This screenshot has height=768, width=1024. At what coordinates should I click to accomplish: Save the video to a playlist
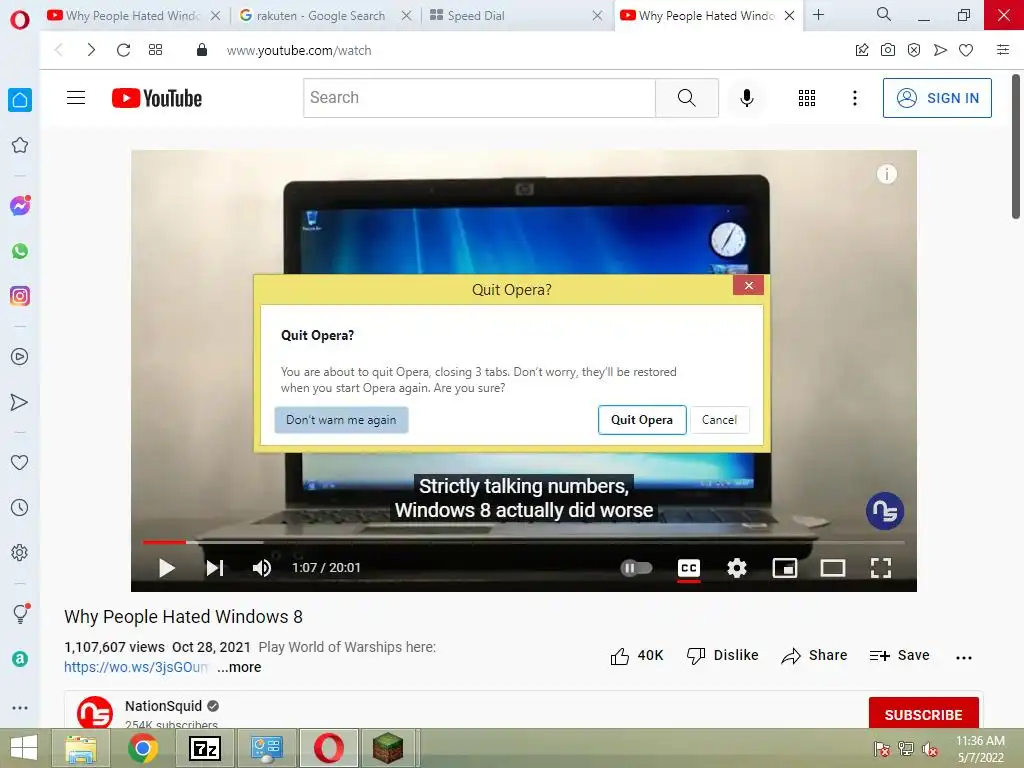click(899, 656)
